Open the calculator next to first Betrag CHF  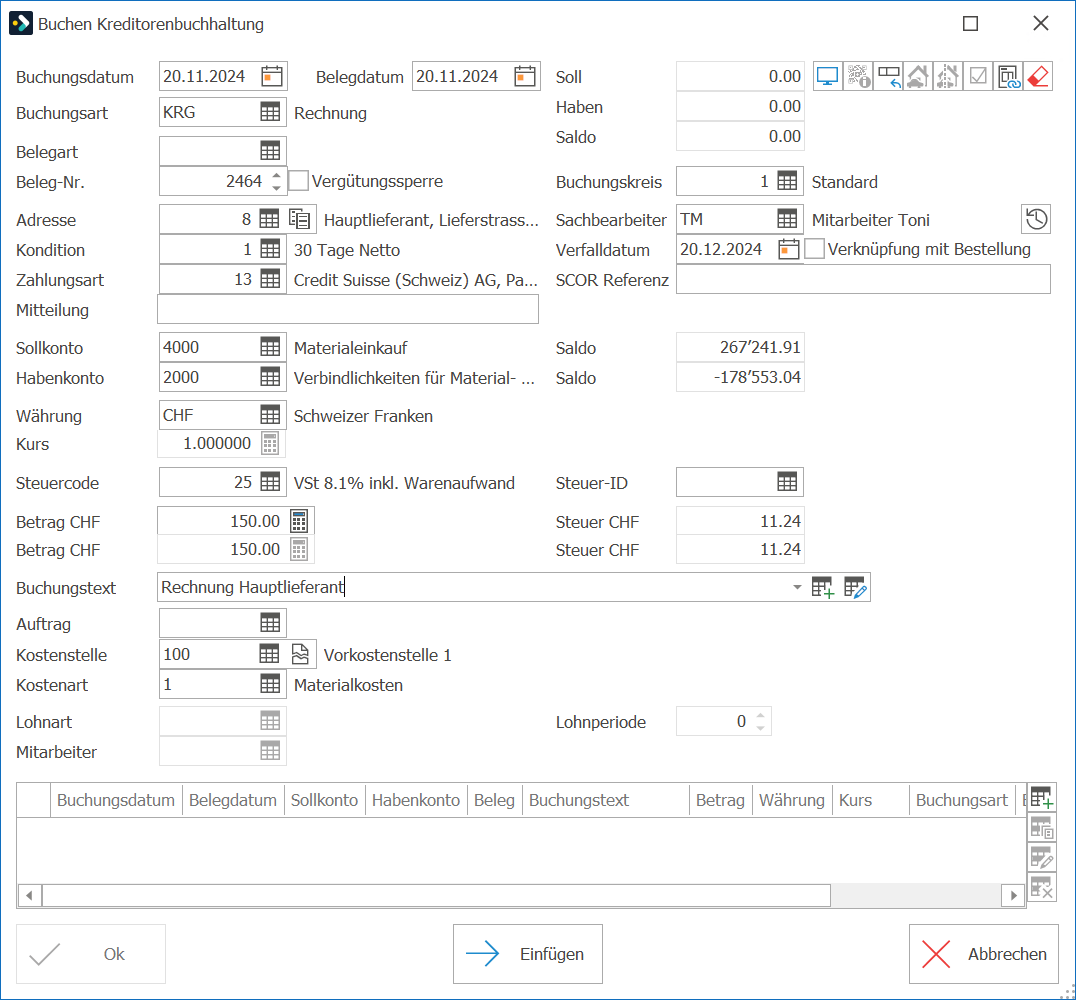pyautogui.click(x=299, y=521)
